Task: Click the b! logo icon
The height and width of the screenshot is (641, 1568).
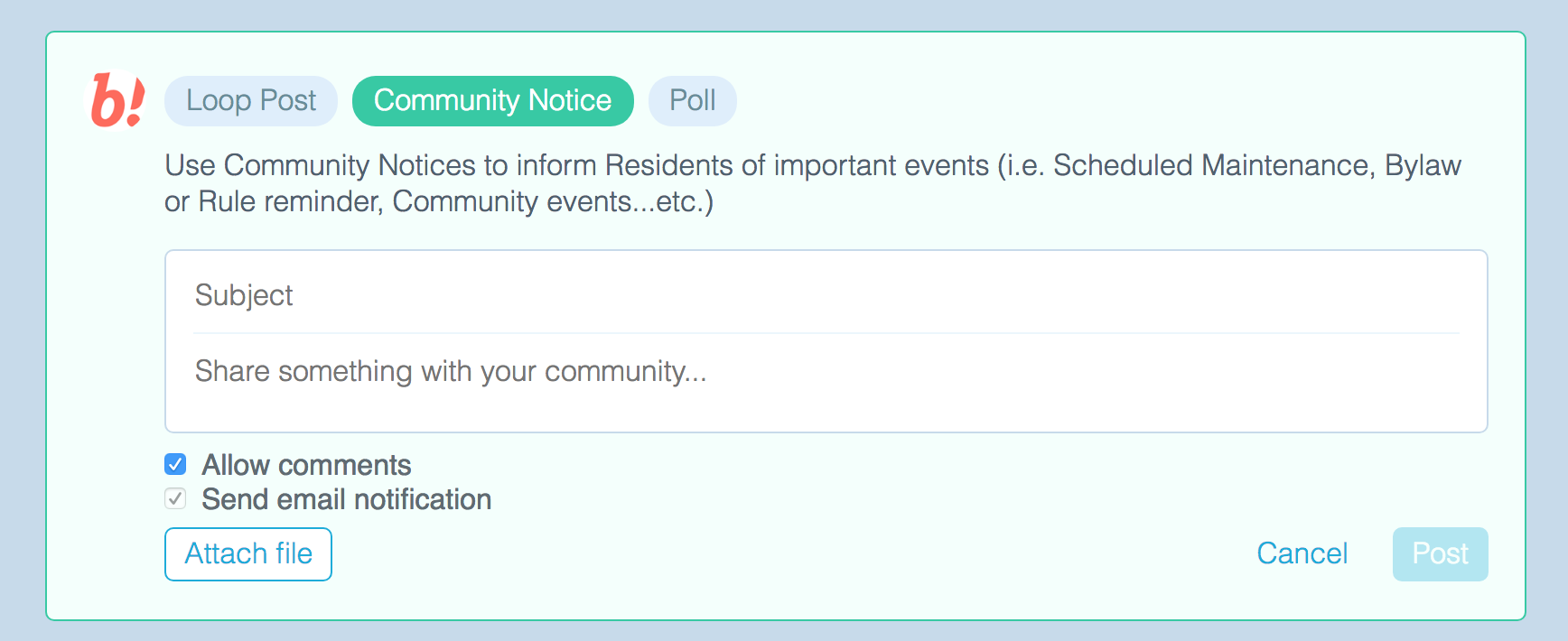Action: [116, 100]
